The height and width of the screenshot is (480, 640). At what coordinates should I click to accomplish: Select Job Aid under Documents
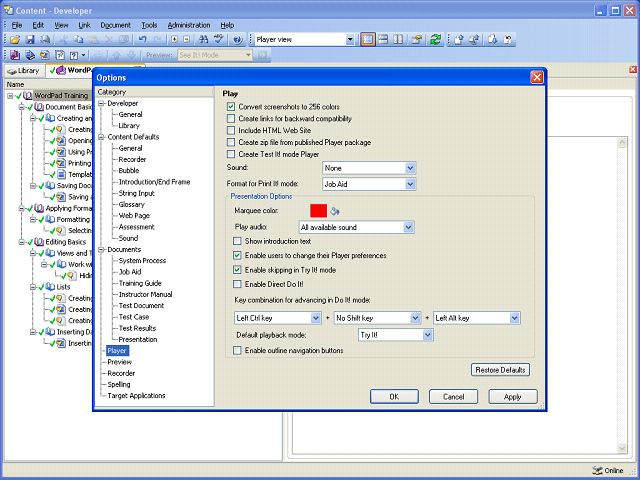(x=130, y=272)
